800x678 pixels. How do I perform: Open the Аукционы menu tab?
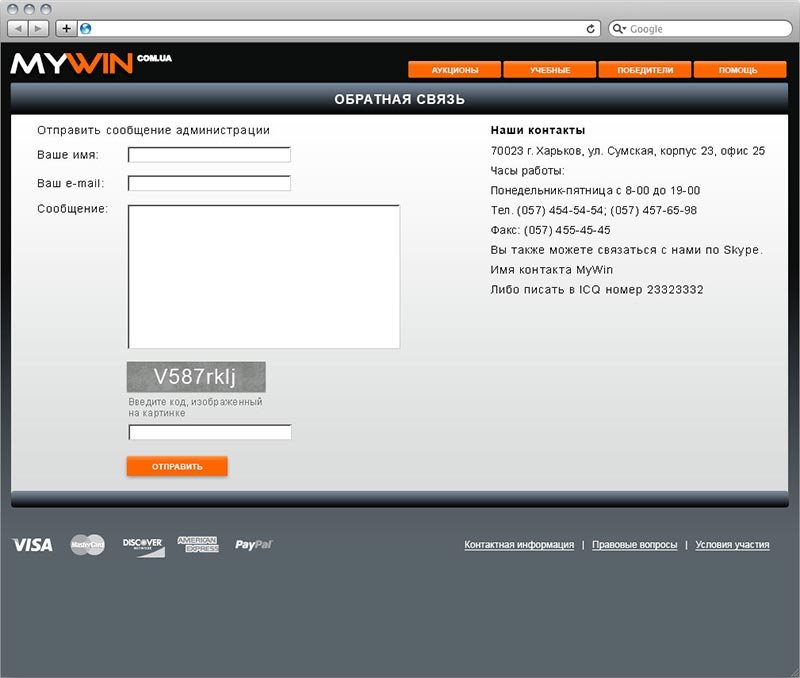[x=454, y=70]
